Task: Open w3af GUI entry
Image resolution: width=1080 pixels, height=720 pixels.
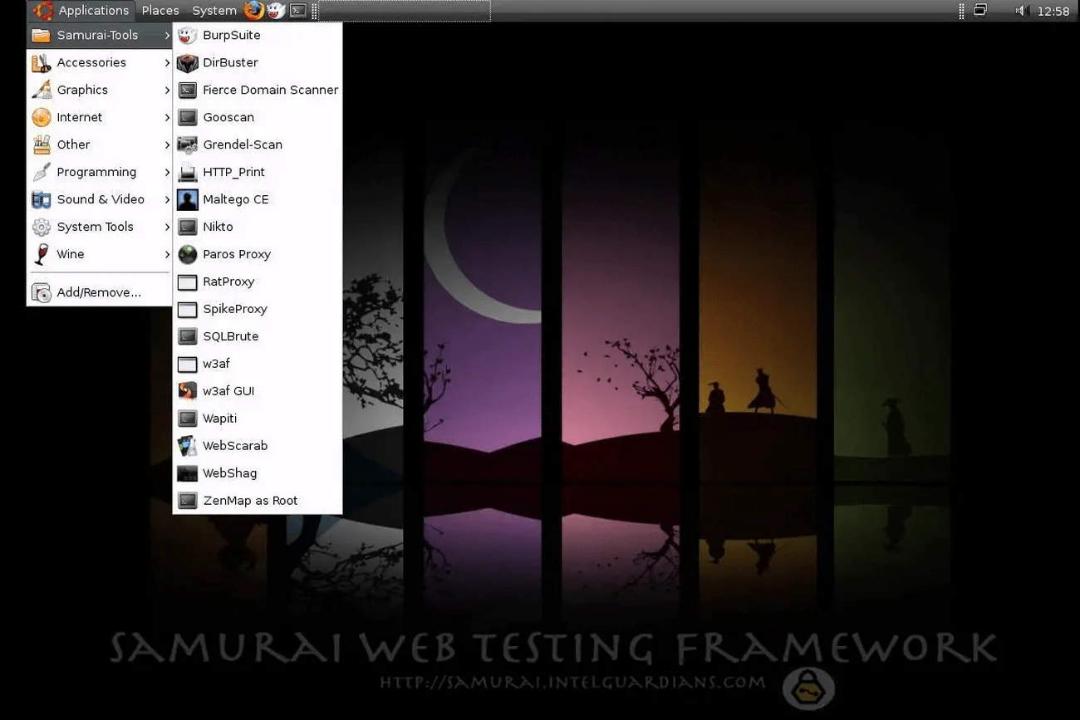Action: 257,391
